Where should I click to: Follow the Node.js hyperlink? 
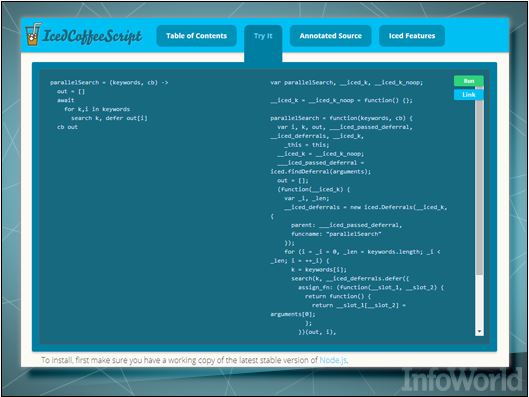click(x=333, y=360)
